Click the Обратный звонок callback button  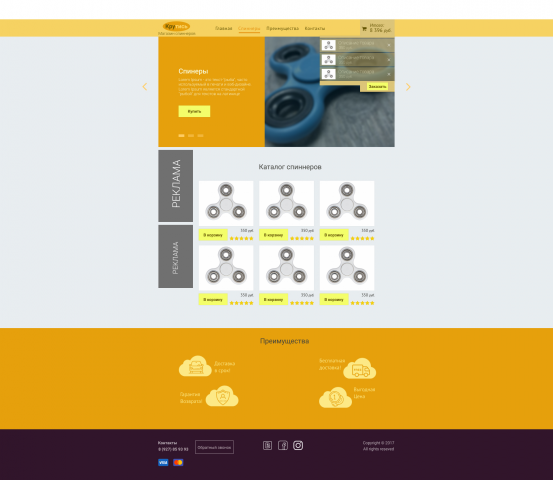coord(214,447)
